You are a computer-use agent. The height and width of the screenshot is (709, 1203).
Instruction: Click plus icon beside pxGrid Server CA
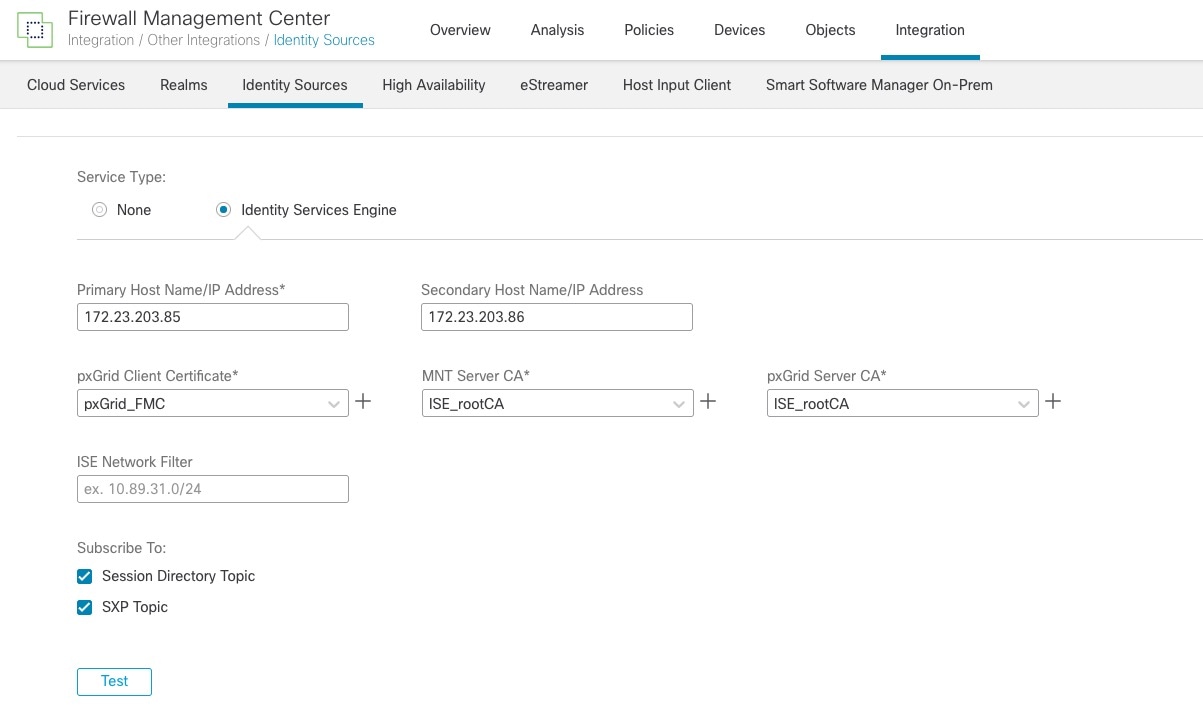[x=1052, y=402]
